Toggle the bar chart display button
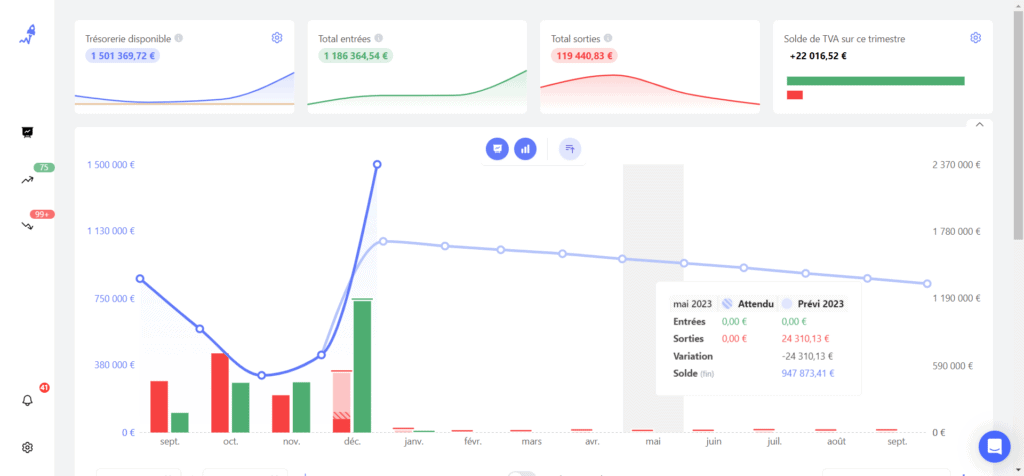 [x=525, y=149]
